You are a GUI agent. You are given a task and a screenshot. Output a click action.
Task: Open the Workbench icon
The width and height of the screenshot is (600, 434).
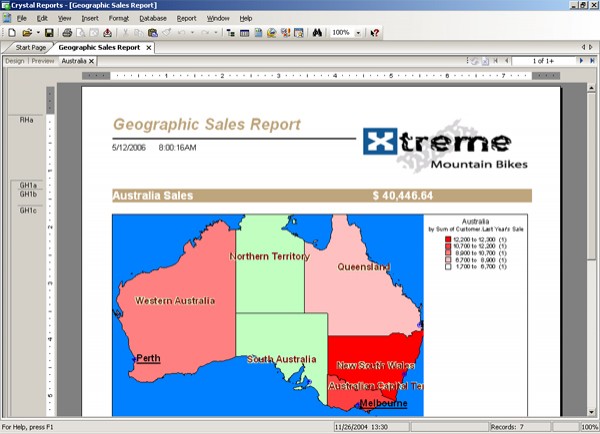298,33
